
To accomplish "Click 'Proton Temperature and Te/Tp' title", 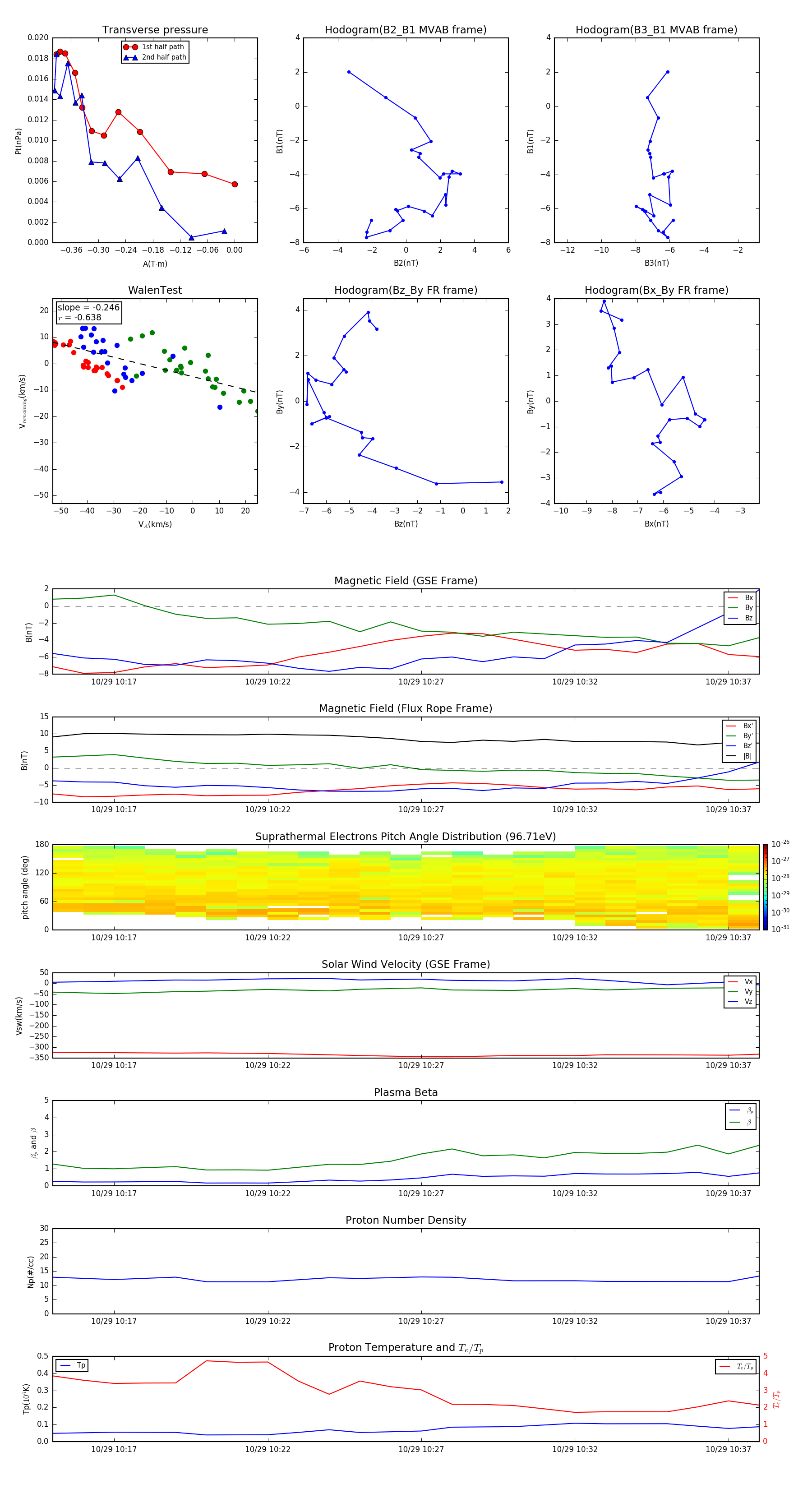I will (x=406, y=1348).
